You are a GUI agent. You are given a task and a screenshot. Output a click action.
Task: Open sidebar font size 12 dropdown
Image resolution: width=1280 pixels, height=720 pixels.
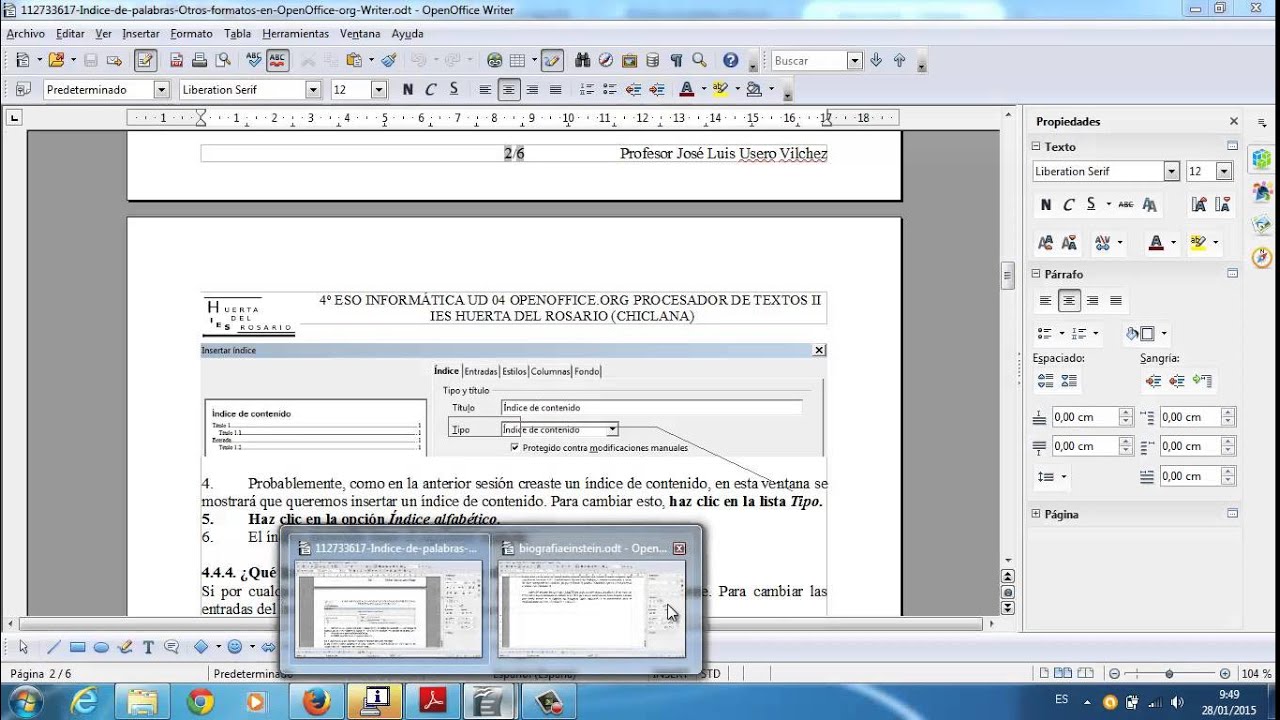click(x=1224, y=171)
